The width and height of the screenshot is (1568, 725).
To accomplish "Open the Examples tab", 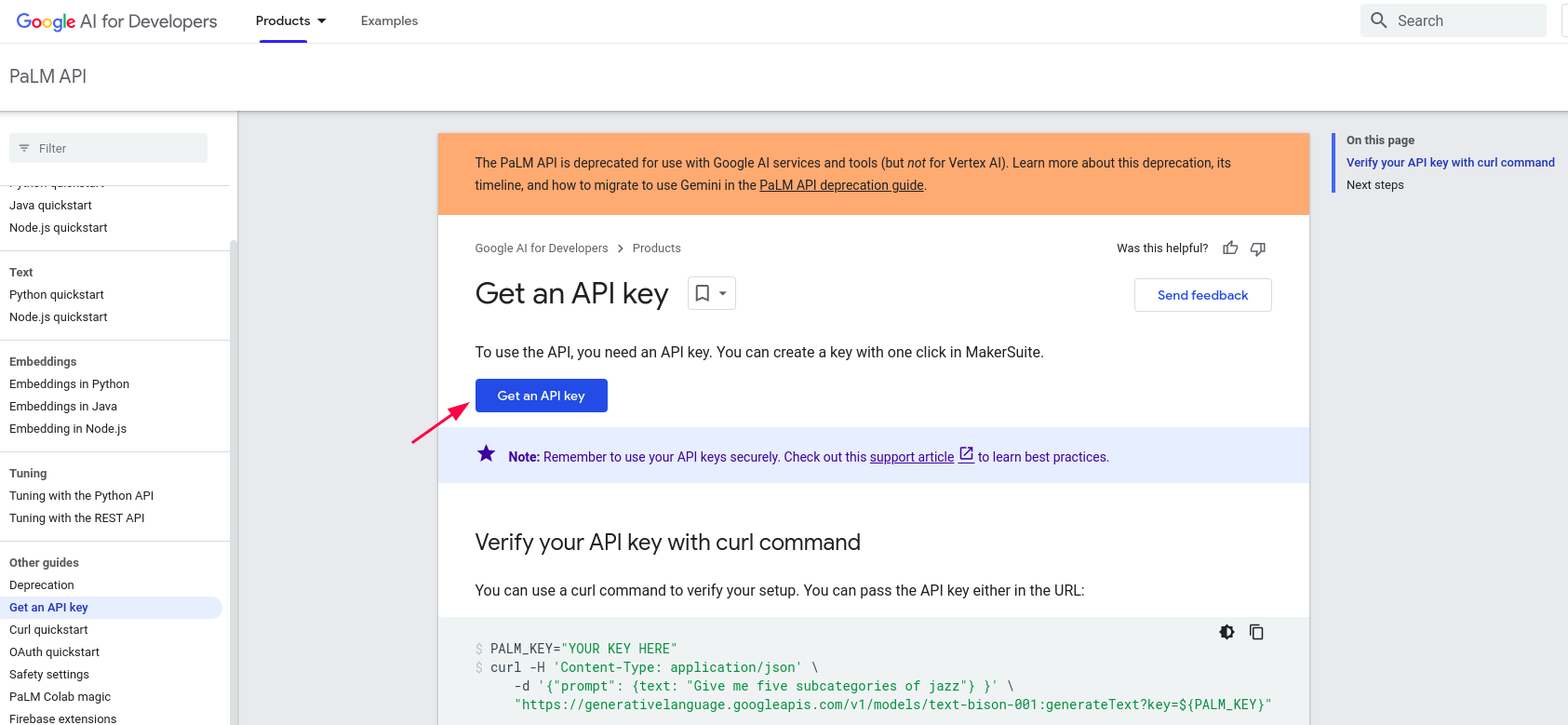I will [x=389, y=20].
